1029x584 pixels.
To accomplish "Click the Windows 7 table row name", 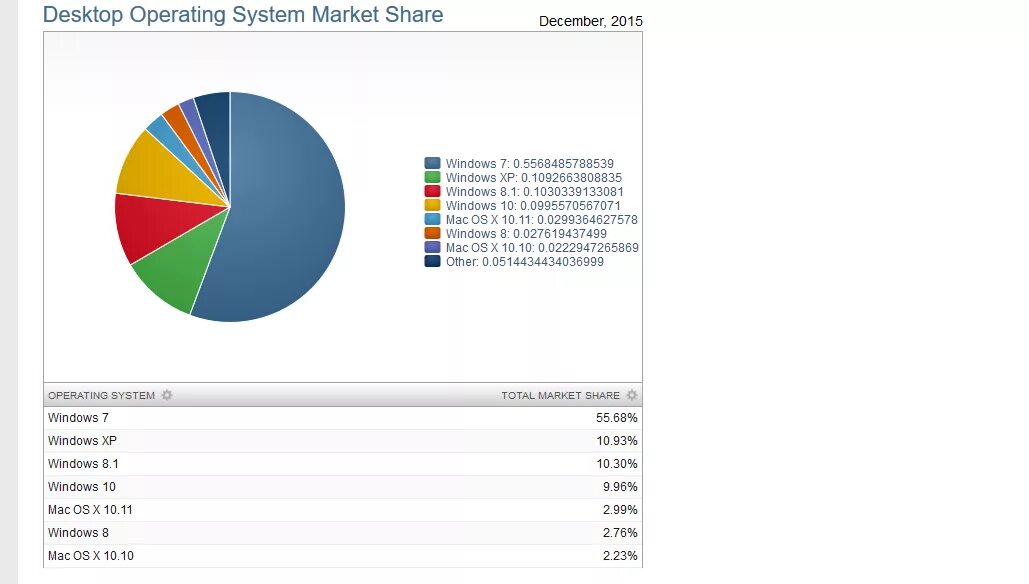I will coord(78,418).
